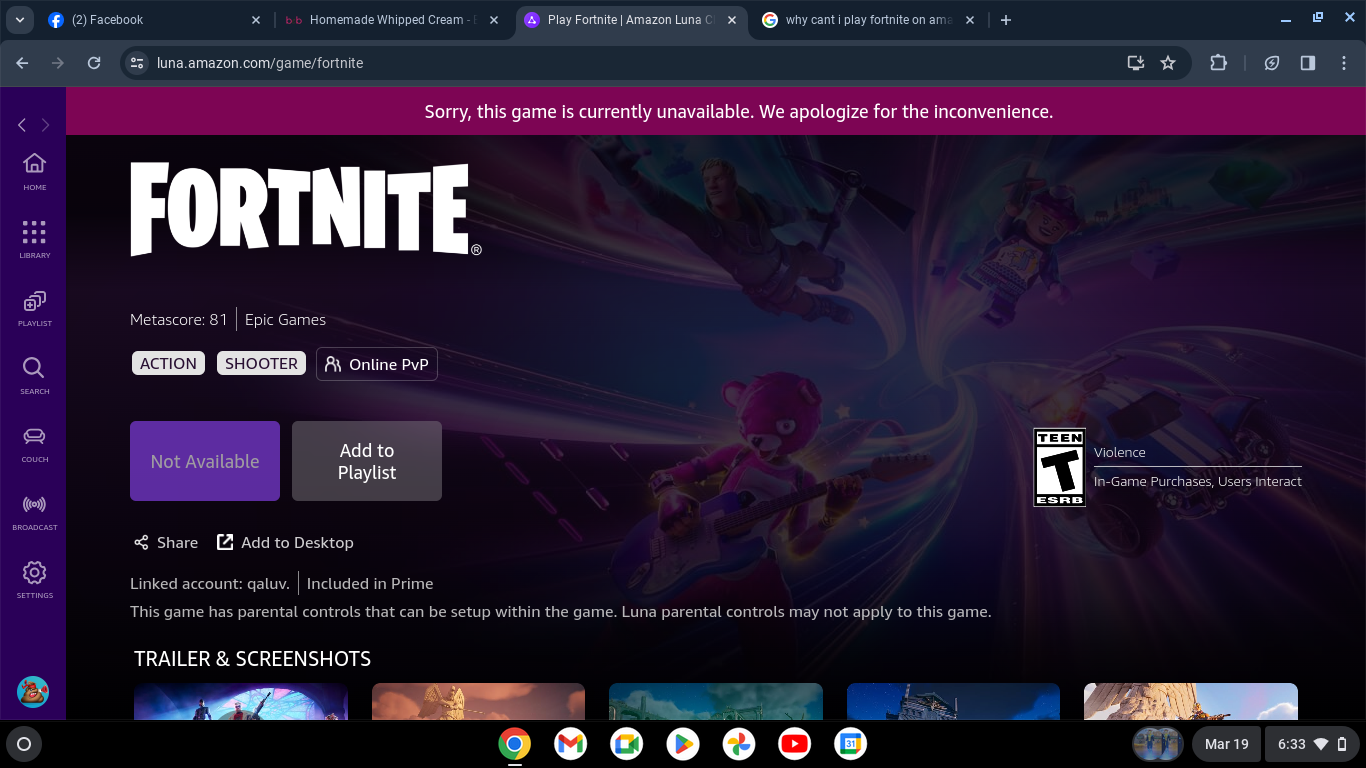Viewport: 1366px width, 768px height.
Task: Open Luna Settings gear icon
Action: [x=34, y=578]
